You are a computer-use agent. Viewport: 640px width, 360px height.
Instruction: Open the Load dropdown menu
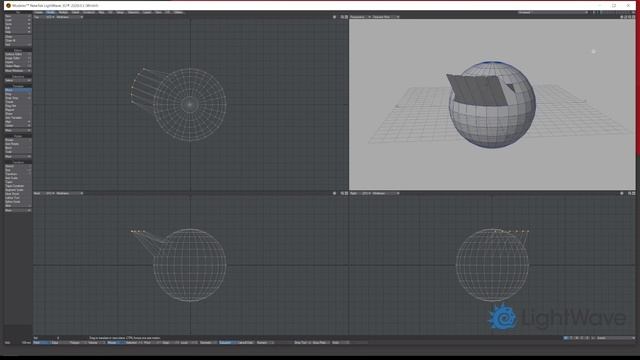[x=18, y=20]
